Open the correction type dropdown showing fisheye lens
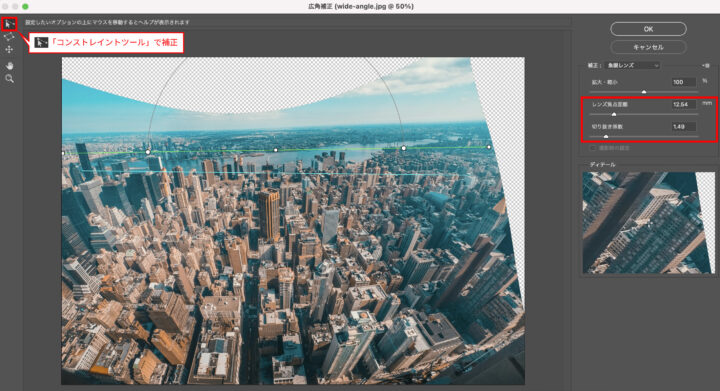 click(x=633, y=66)
